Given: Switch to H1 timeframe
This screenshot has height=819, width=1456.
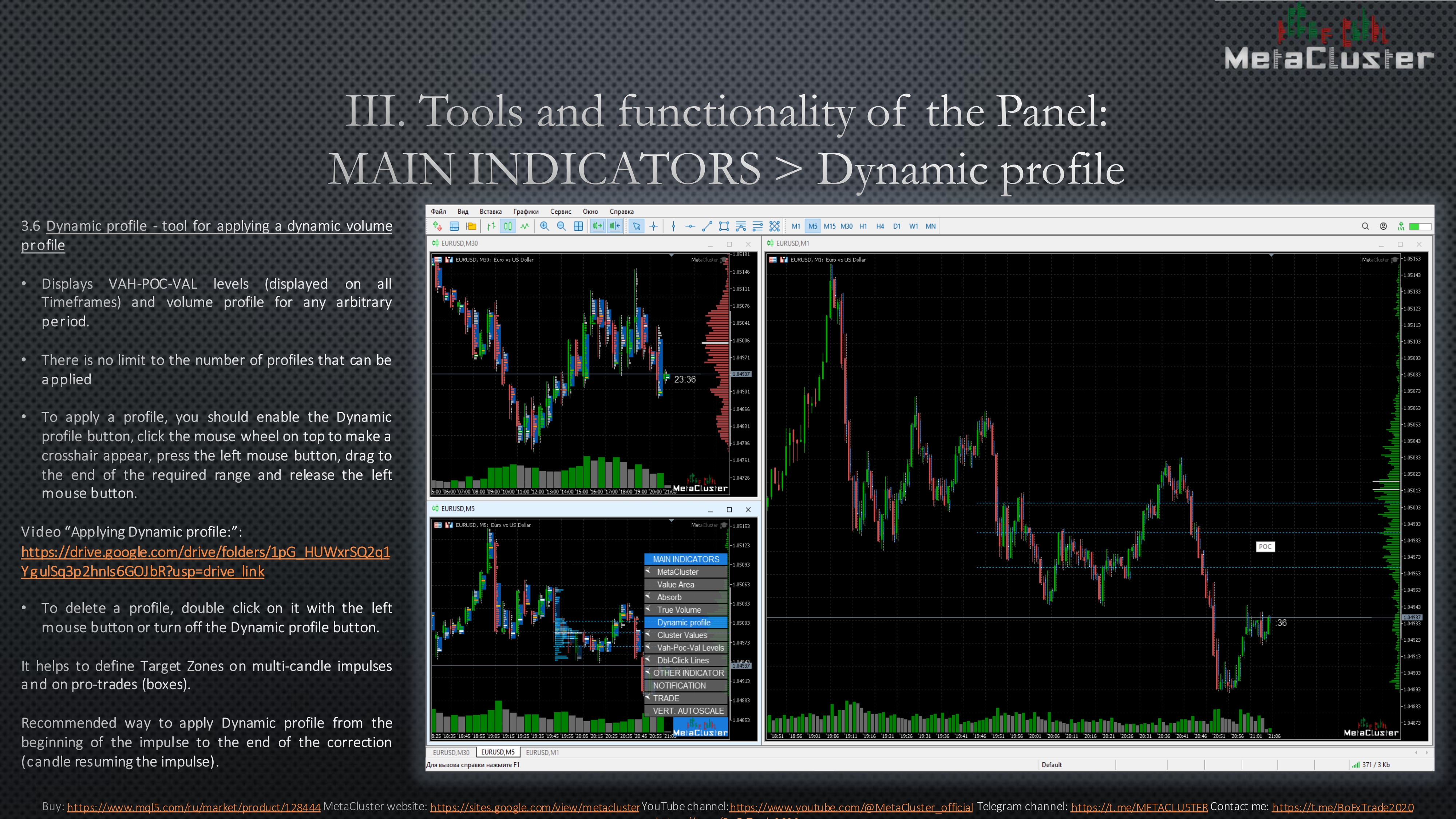Looking at the screenshot, I should click(863, 226).
